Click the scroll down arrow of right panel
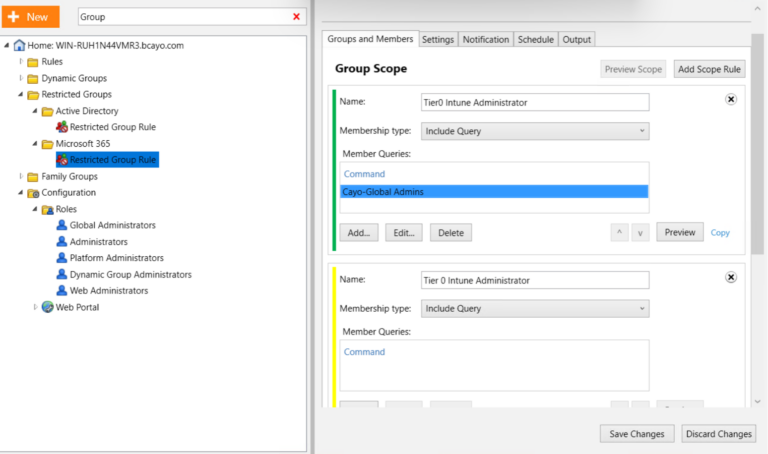The width and height of the screenshot is (768, 454). (758, 402)
